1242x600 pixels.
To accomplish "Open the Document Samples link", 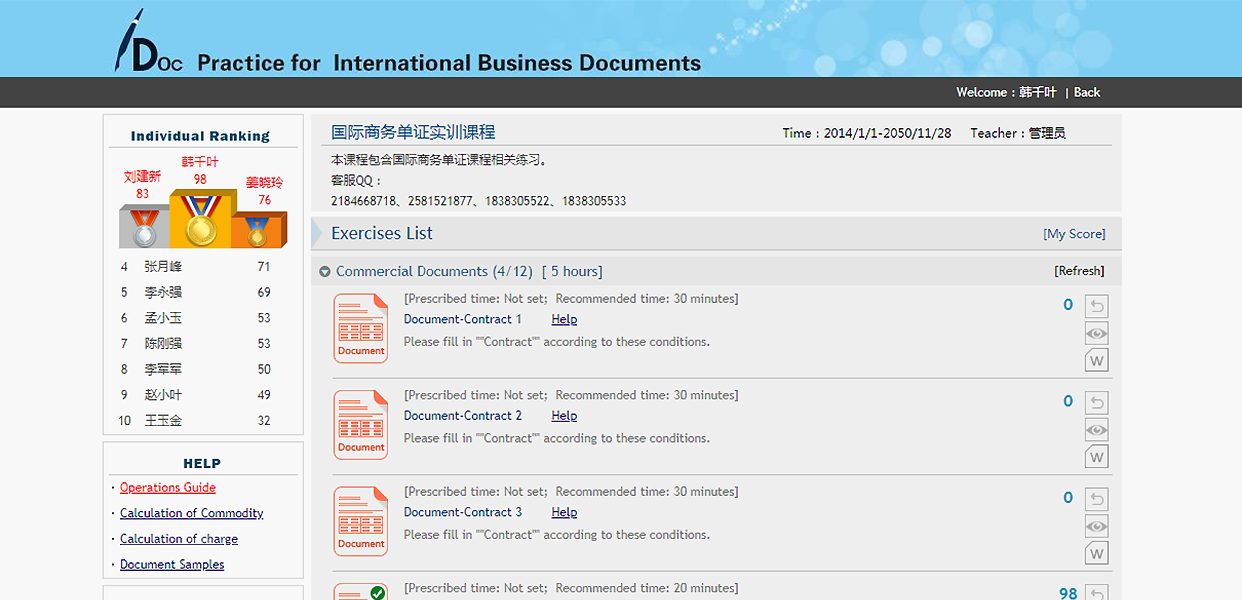I will coord(172,565).
